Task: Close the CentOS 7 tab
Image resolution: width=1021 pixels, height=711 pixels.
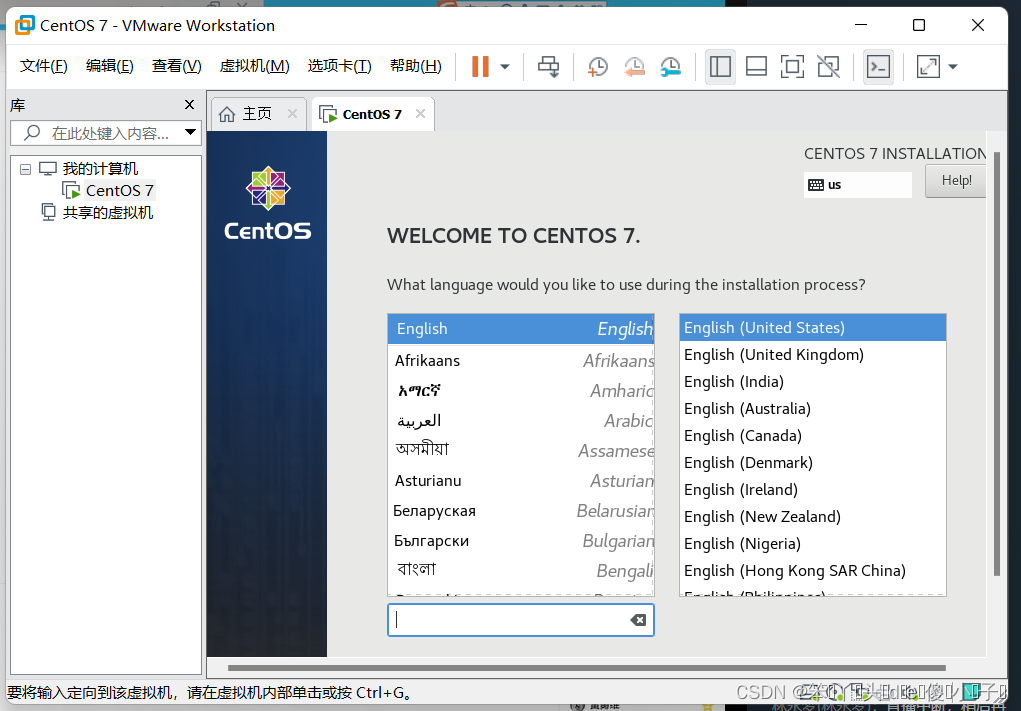Action: pos(421,114)
